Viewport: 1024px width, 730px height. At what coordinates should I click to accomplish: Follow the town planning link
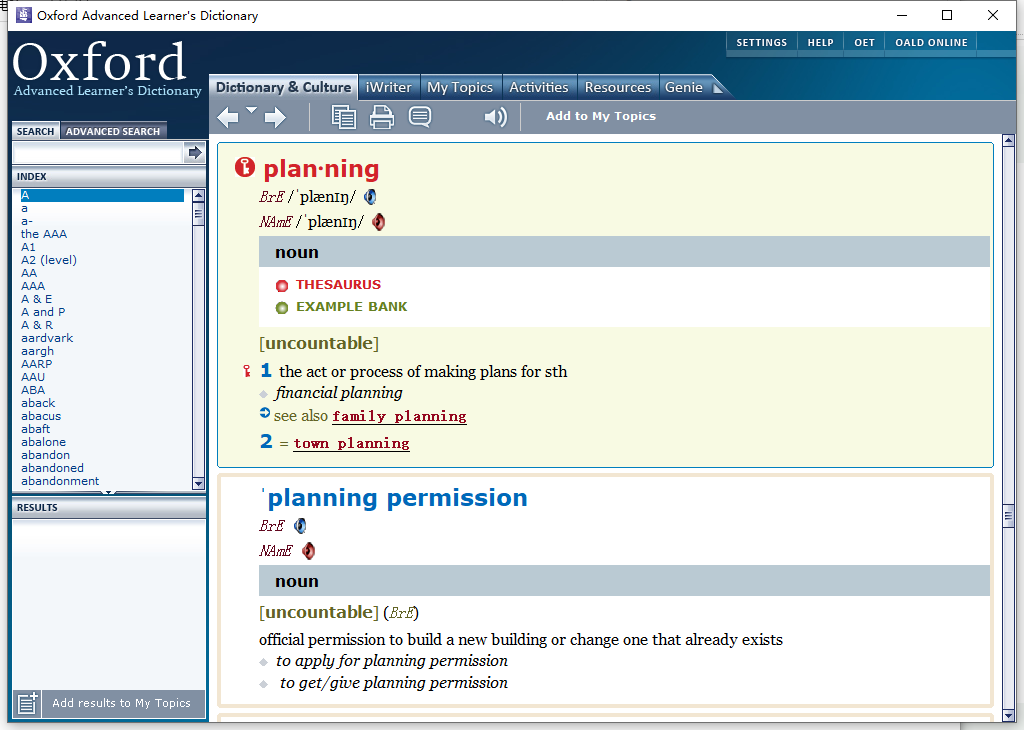[x=351, y=443]
